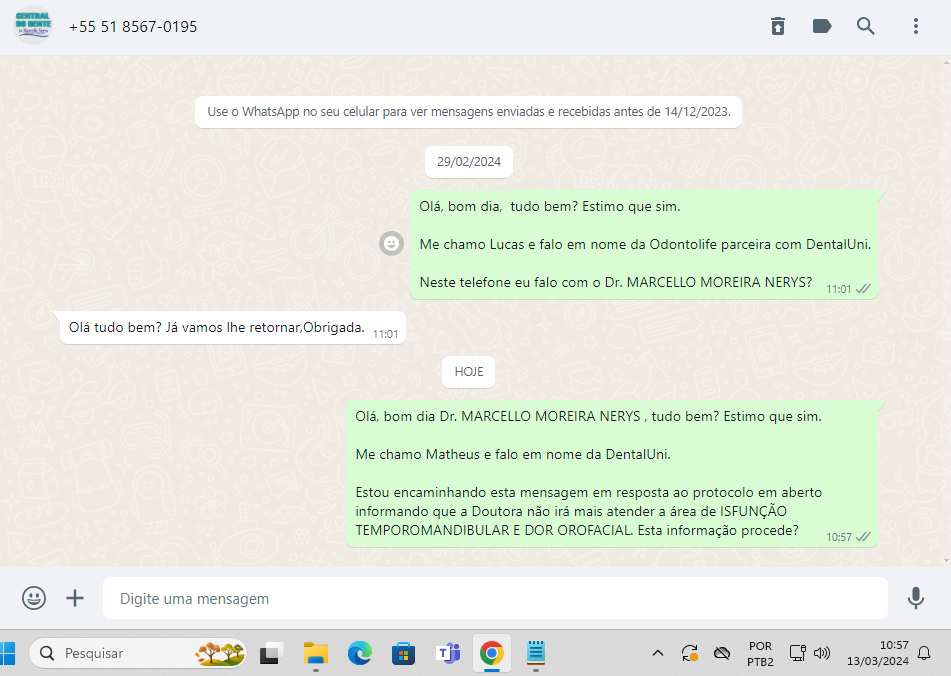Click the cloud offline tray icon
The image size is (951, 676).
[x=722, y=653]
